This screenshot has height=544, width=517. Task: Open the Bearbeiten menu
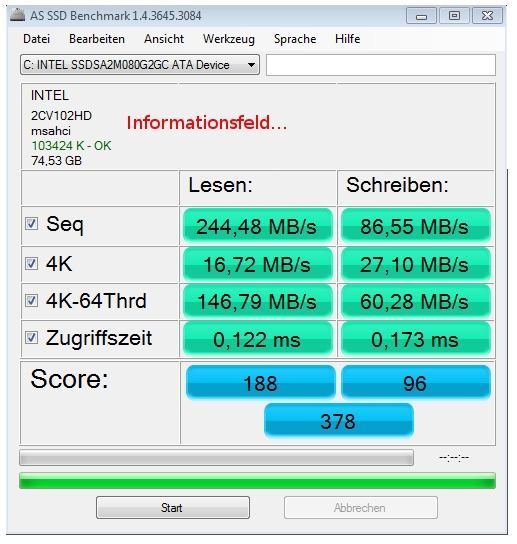[97, 39]
